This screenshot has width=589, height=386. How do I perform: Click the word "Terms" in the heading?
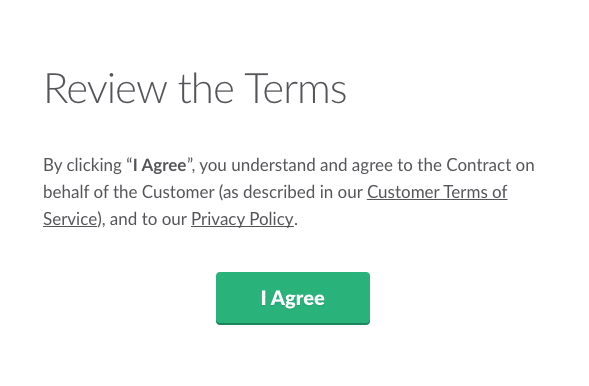tap(295, 89)
